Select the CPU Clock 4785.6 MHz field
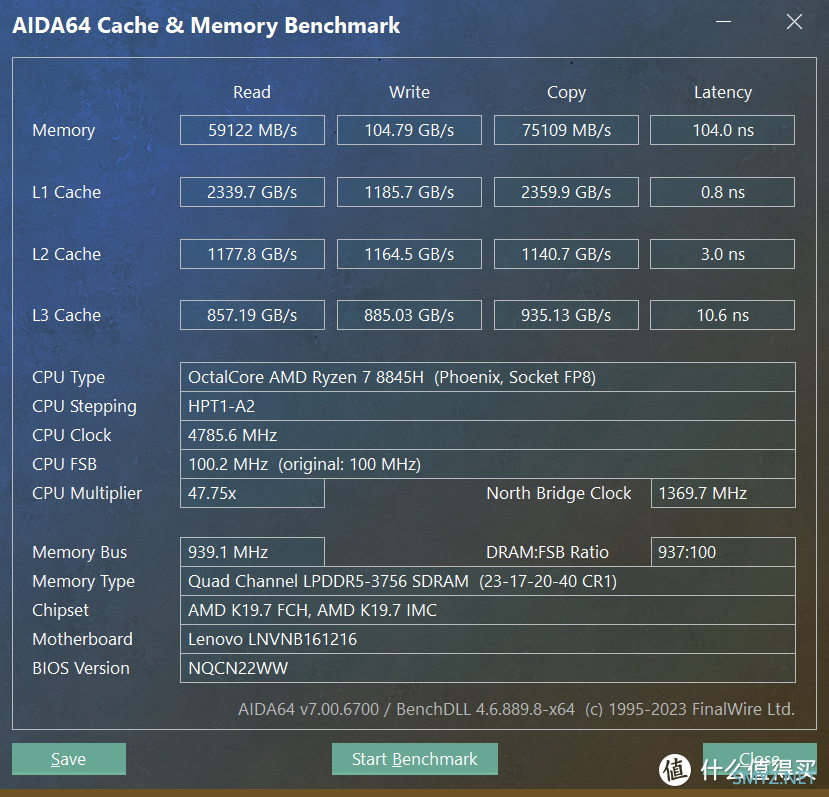Image resolution: width=829 pixels, height=797 pixels. tap(487, 435)
